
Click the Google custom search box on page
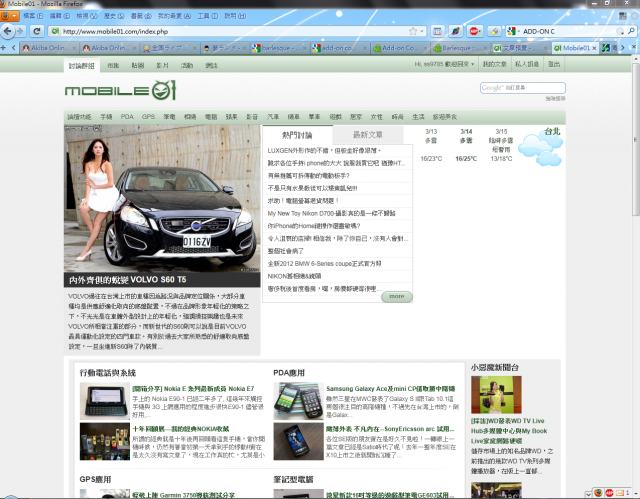click(522, 88)
